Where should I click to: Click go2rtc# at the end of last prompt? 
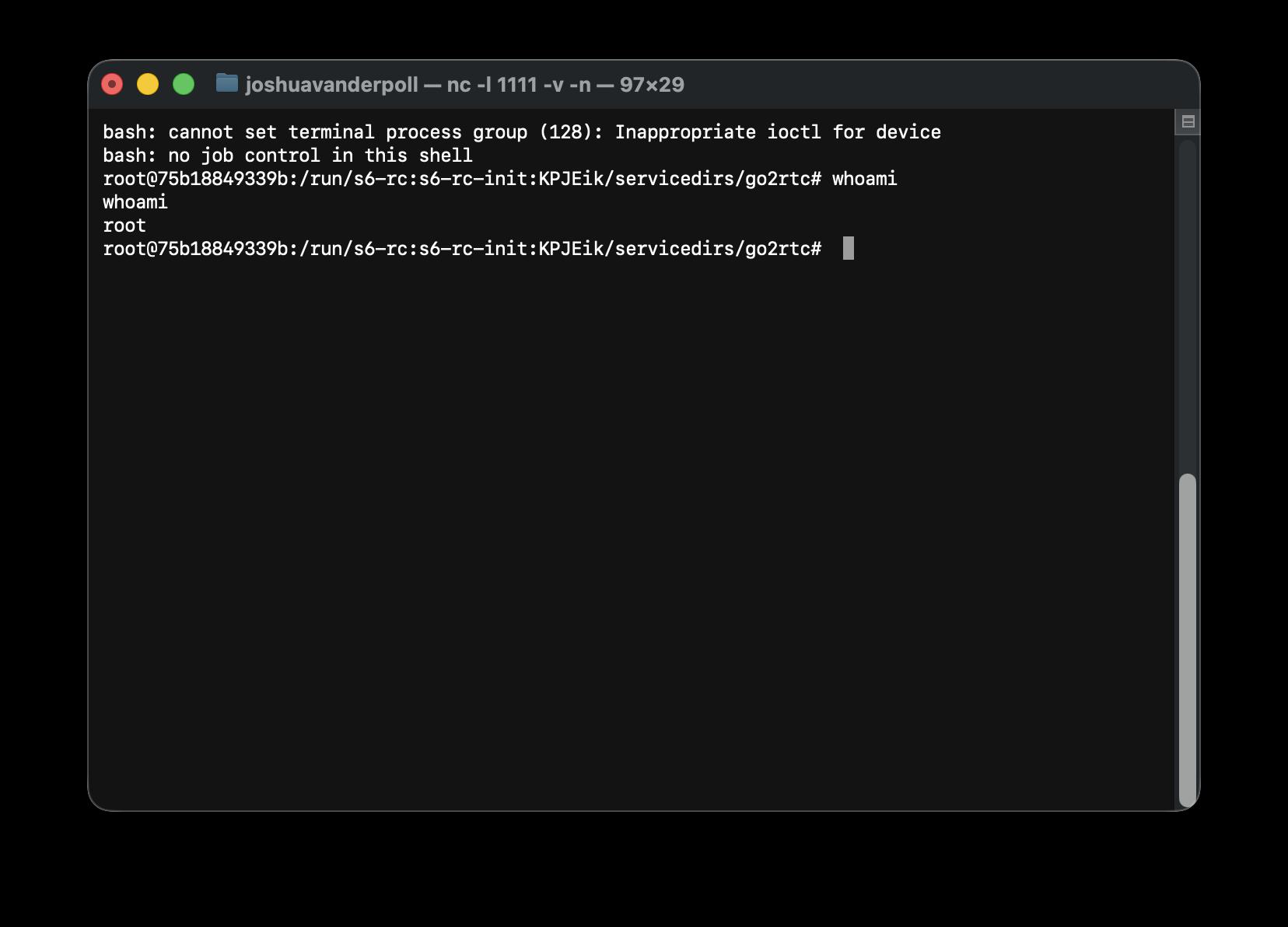pyautogui.click(x=783, y=249)
